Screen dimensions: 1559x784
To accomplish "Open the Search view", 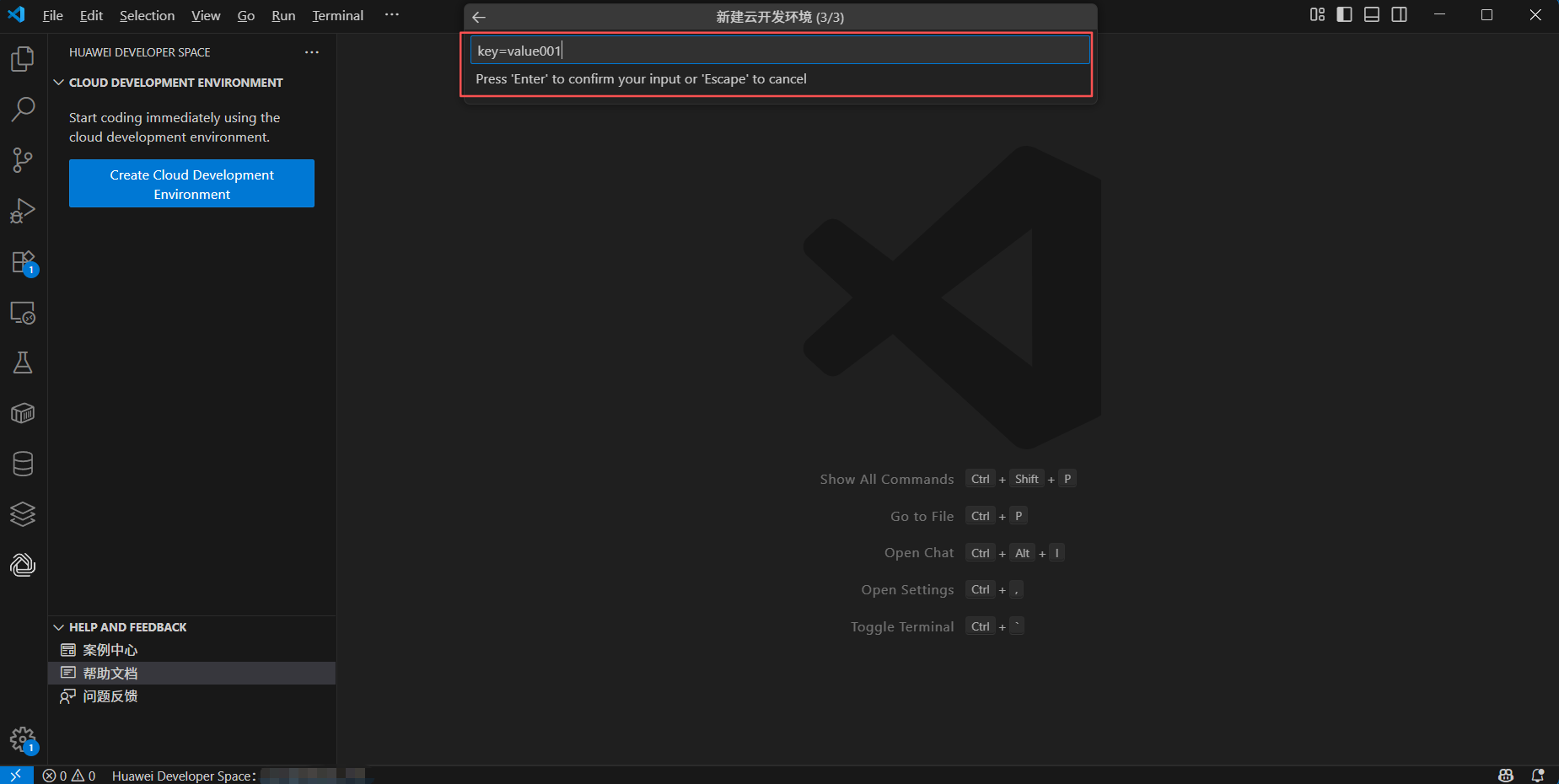I will point(23,109).
